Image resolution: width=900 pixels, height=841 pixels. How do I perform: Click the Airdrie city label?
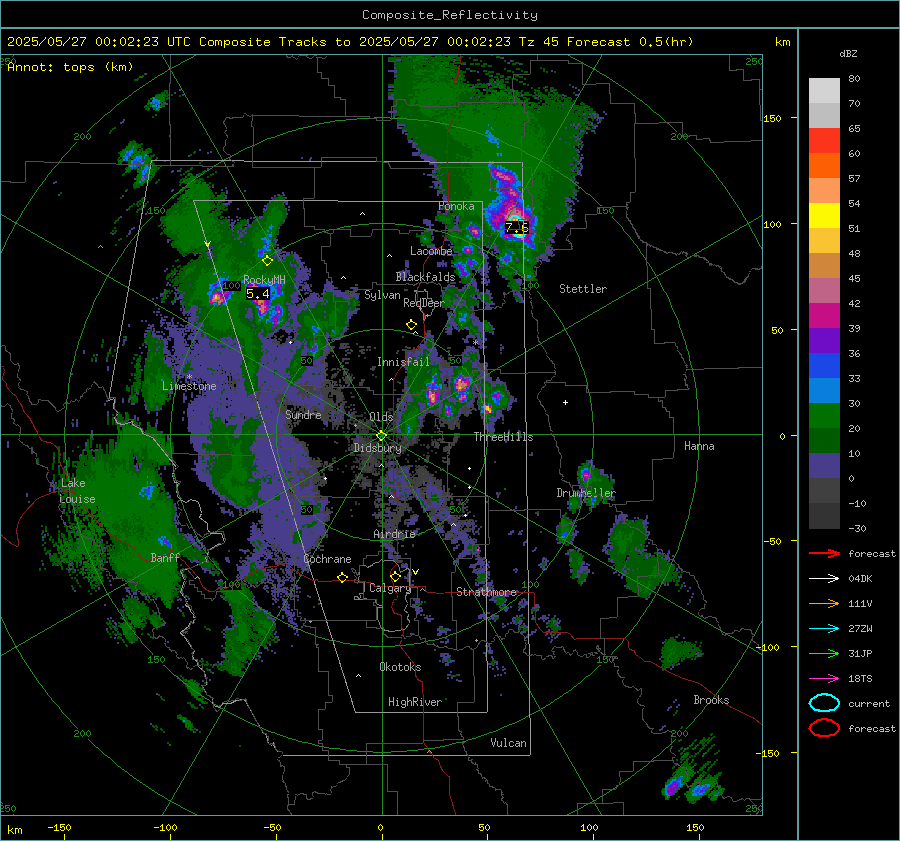pyautogui.click(x=394, y=534)
